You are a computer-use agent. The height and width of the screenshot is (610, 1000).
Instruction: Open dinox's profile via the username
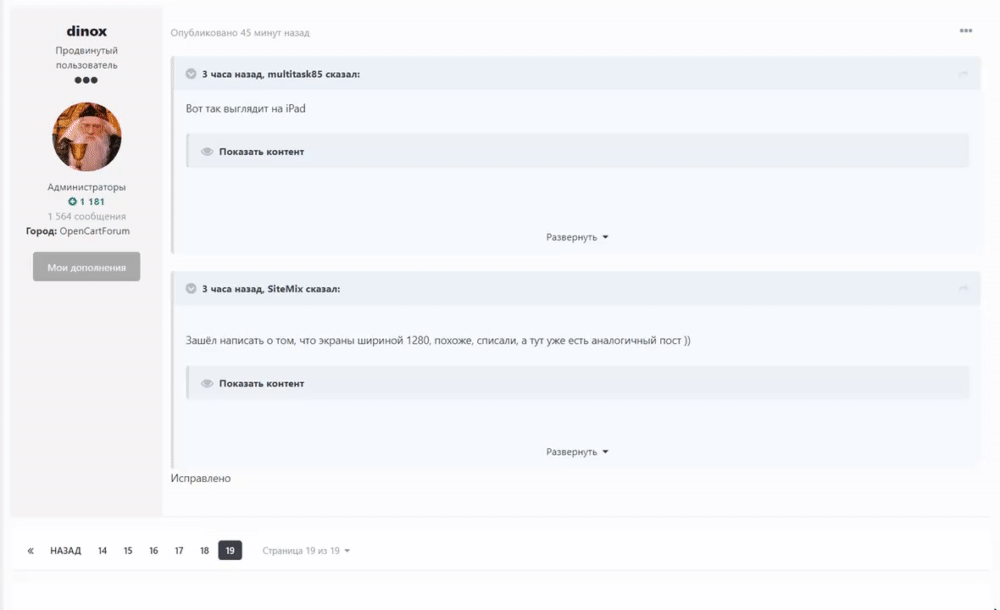(x=86, y=31)
